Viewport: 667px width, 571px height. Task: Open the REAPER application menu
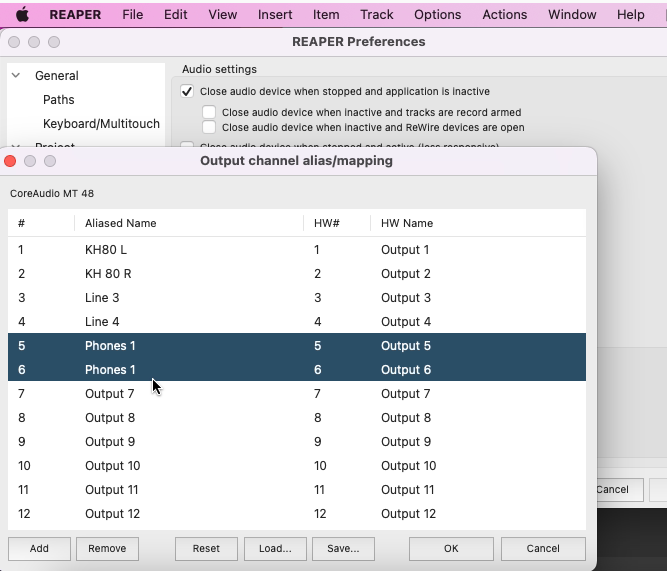(75, 14)
